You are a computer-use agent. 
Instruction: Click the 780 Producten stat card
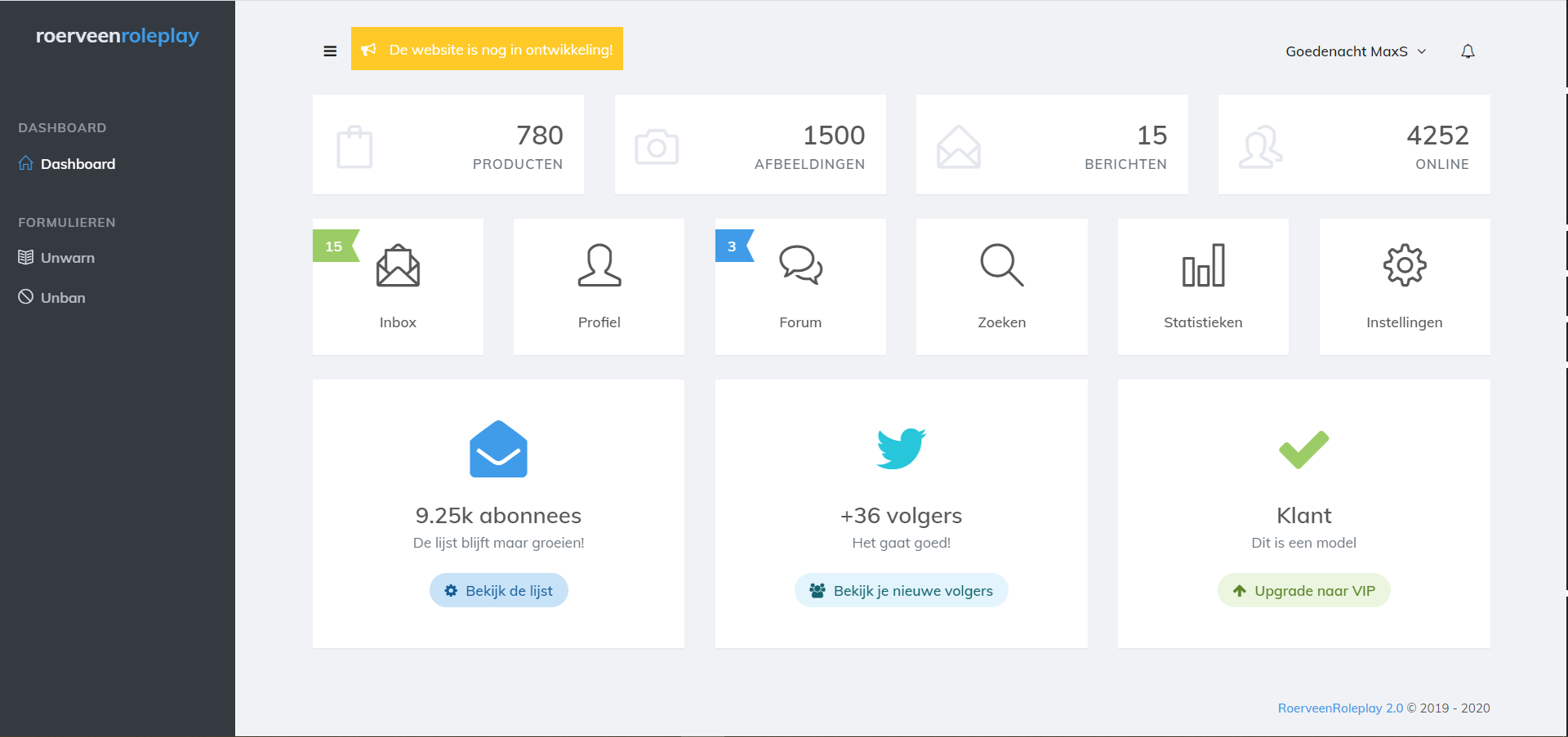448,145
